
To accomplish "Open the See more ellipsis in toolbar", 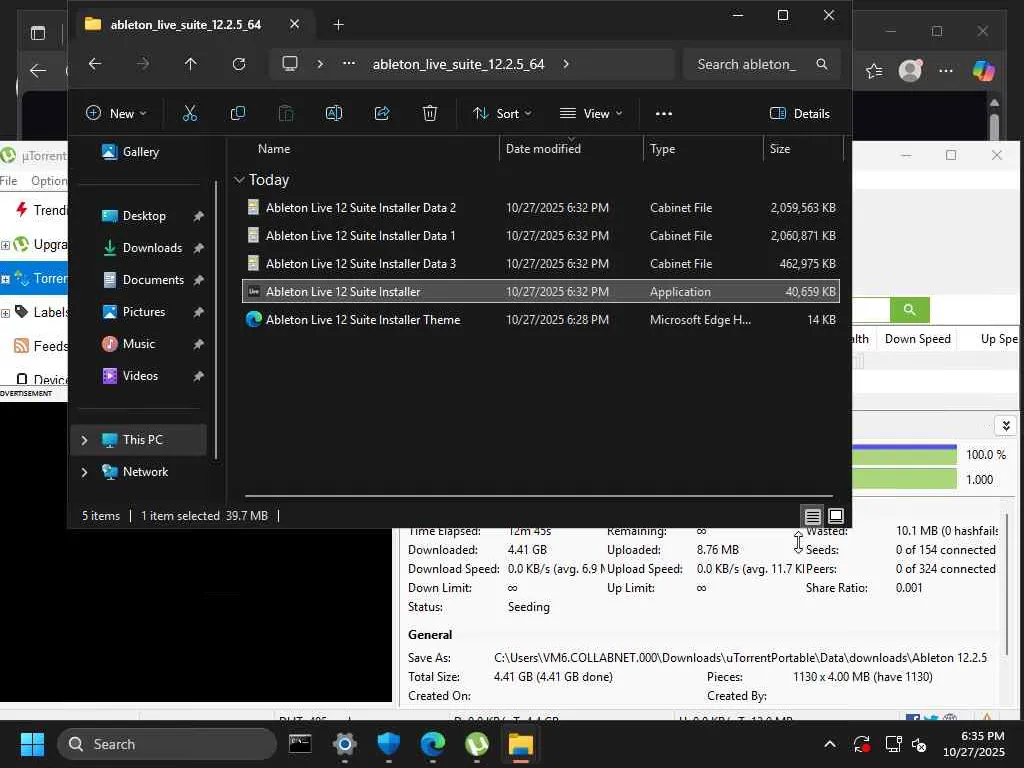I will [x=664, y=114].
